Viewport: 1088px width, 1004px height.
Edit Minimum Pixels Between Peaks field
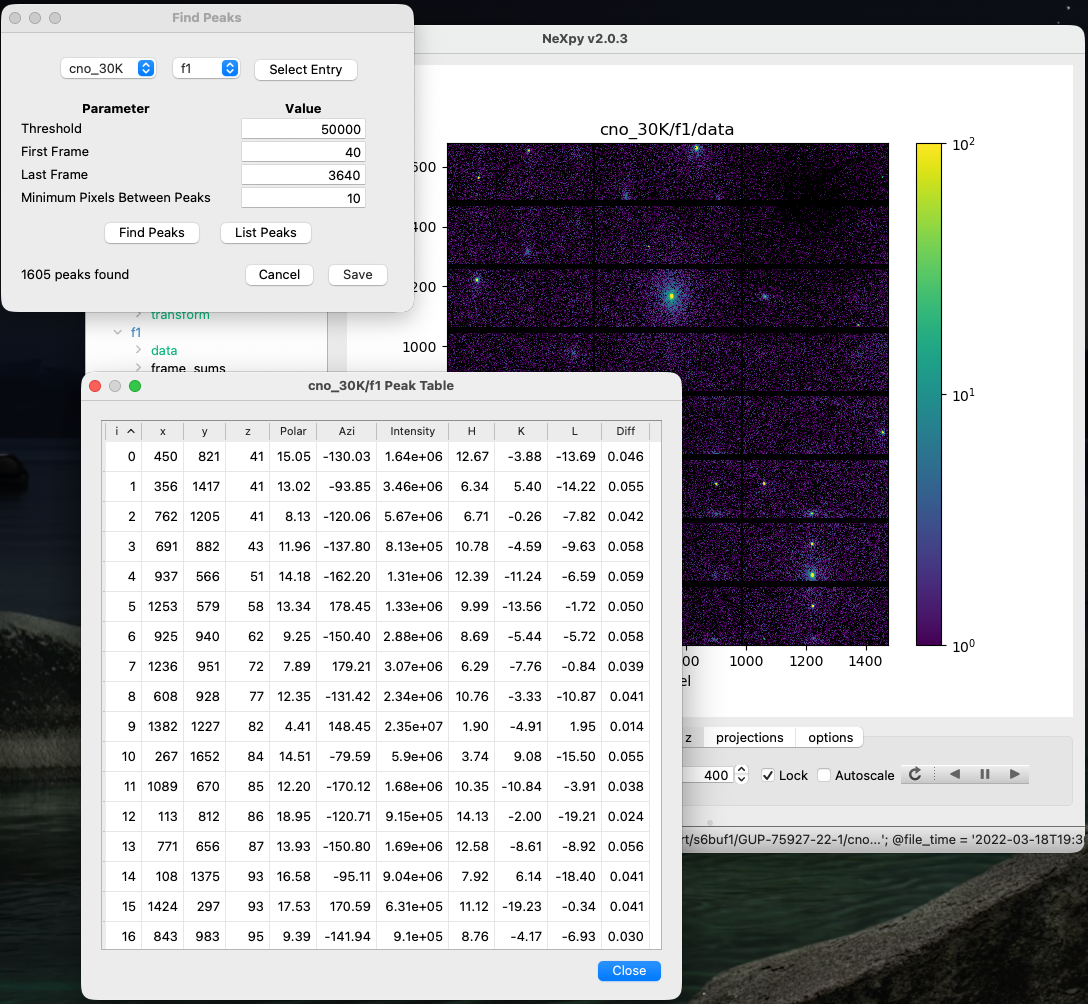(303, 198)
